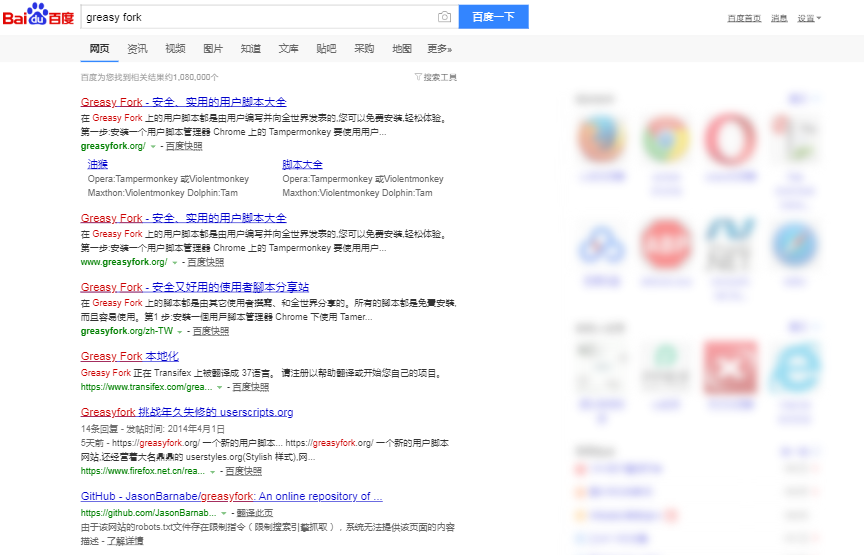The width and height of the screenshot is (864, 555).
Task: Click the 油猴 sub-link
Action: coord(98,164)
